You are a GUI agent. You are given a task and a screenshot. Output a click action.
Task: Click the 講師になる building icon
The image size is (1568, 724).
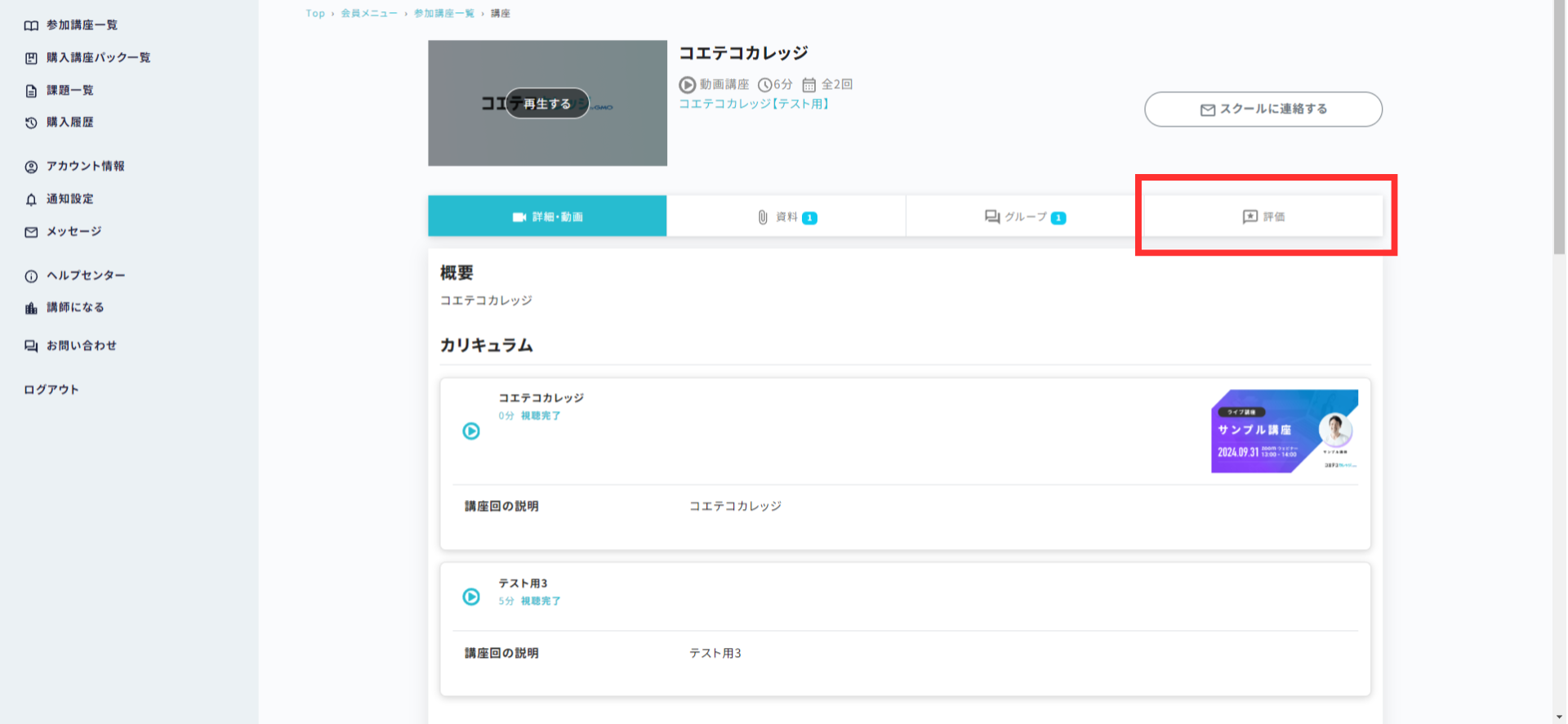coord(31,308)
